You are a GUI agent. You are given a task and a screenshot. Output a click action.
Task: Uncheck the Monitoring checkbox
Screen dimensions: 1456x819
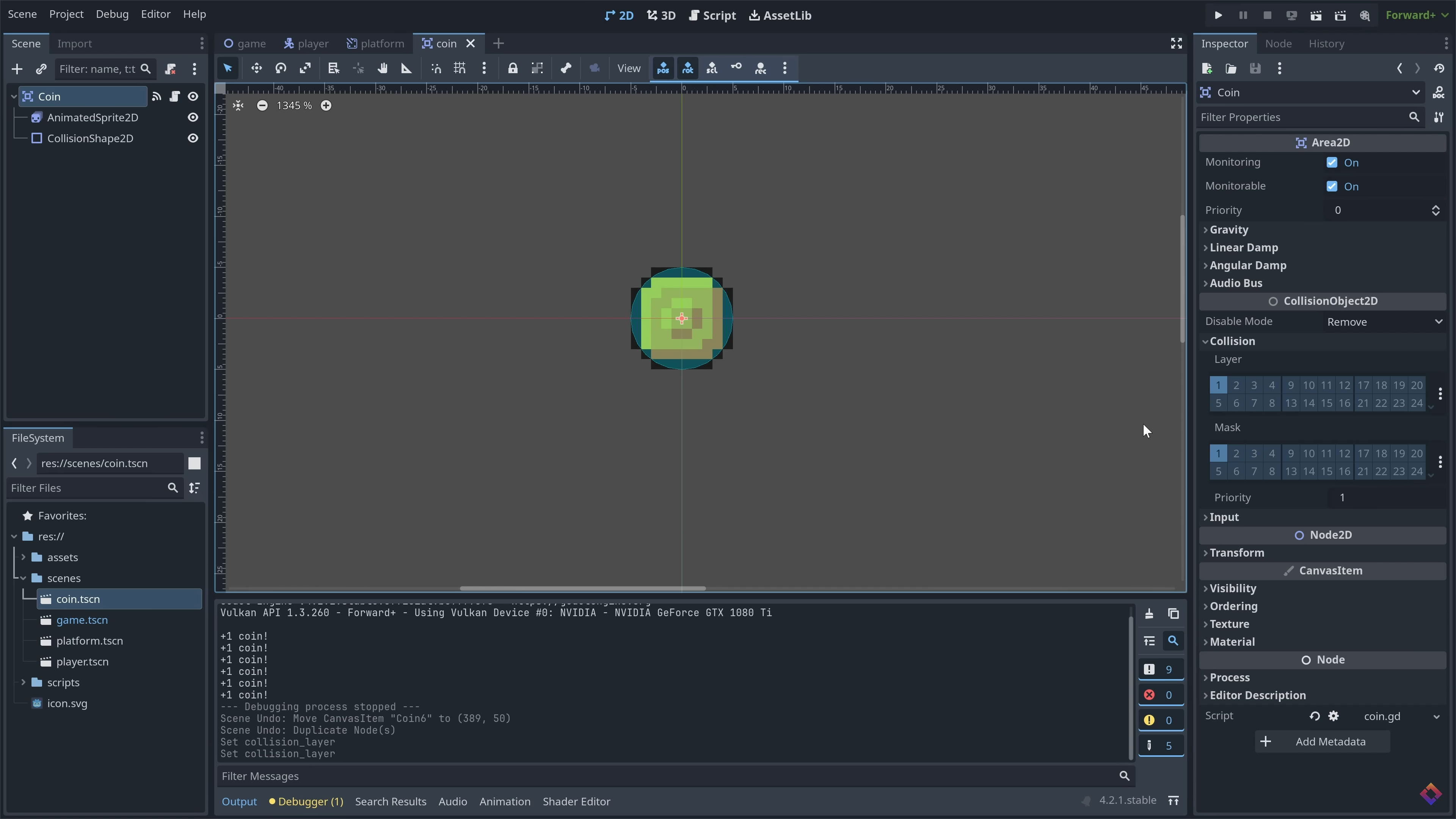1332,163
